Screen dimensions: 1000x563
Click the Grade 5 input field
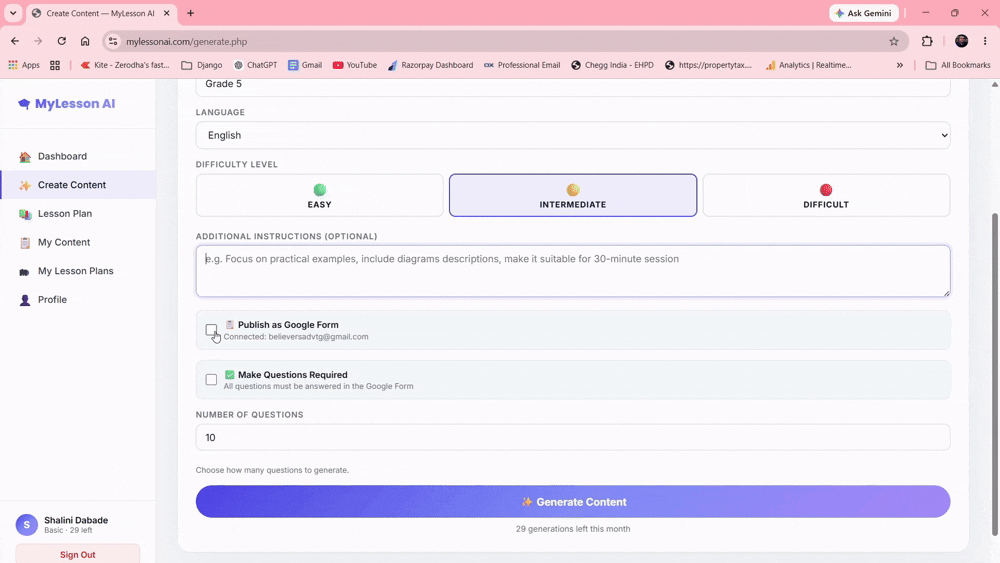573,87
